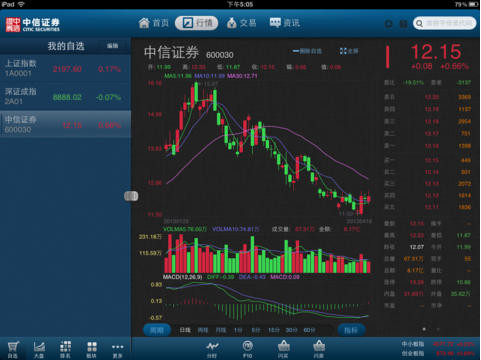The width and height of the screenshot is (481, 360).
Task: Click the volume bar chart
Action: click(x=267, y=253)
